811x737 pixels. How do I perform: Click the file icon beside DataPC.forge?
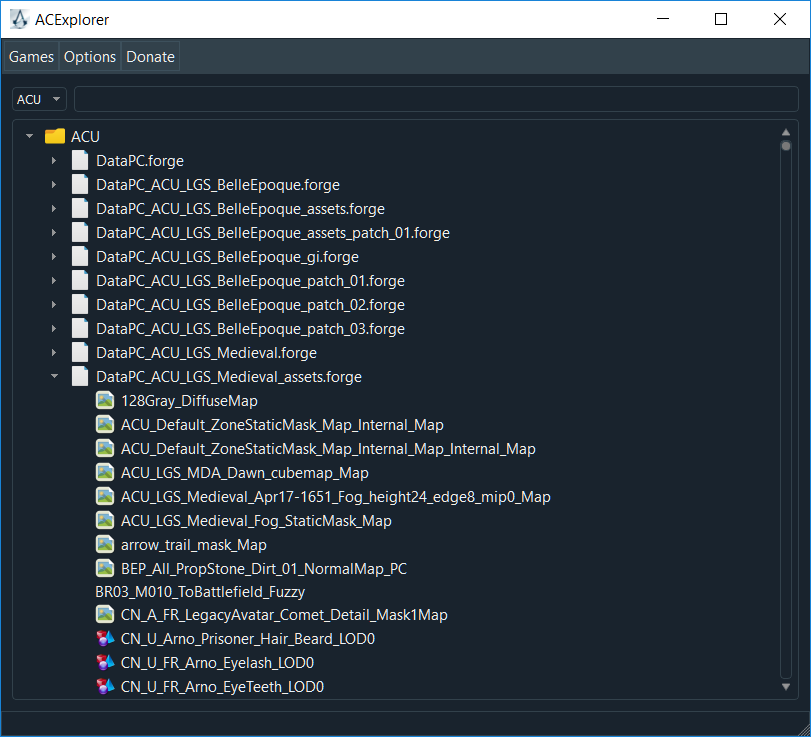(x=80, y=160)
